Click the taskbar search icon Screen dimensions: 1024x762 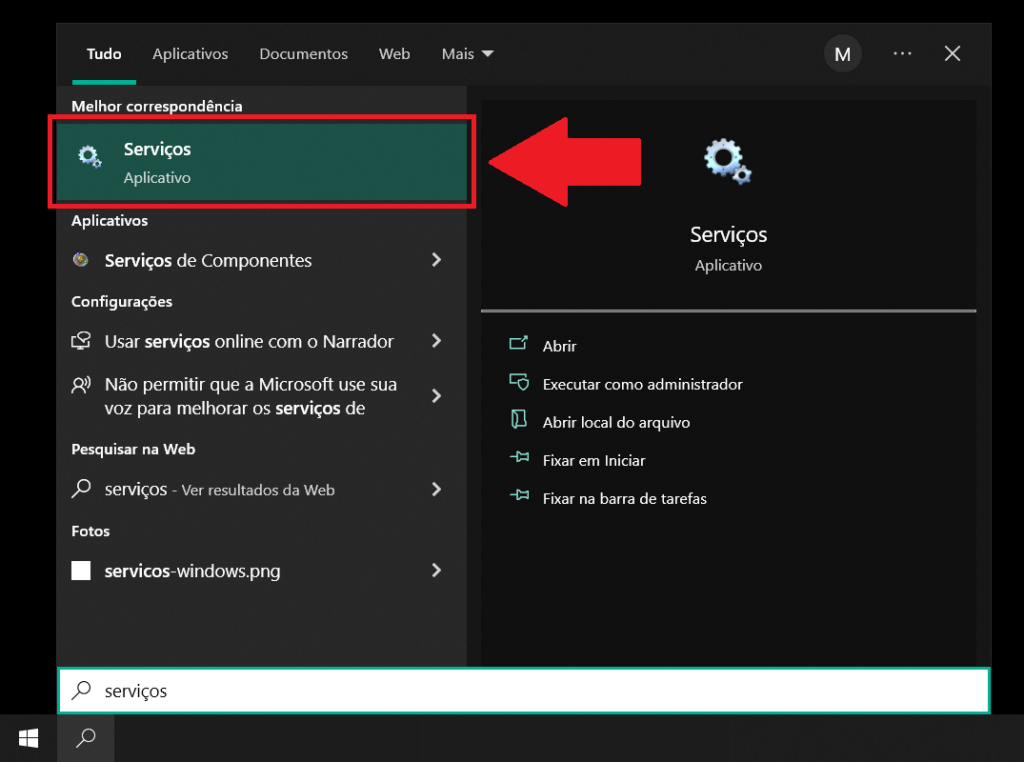(x=86, y=738)
